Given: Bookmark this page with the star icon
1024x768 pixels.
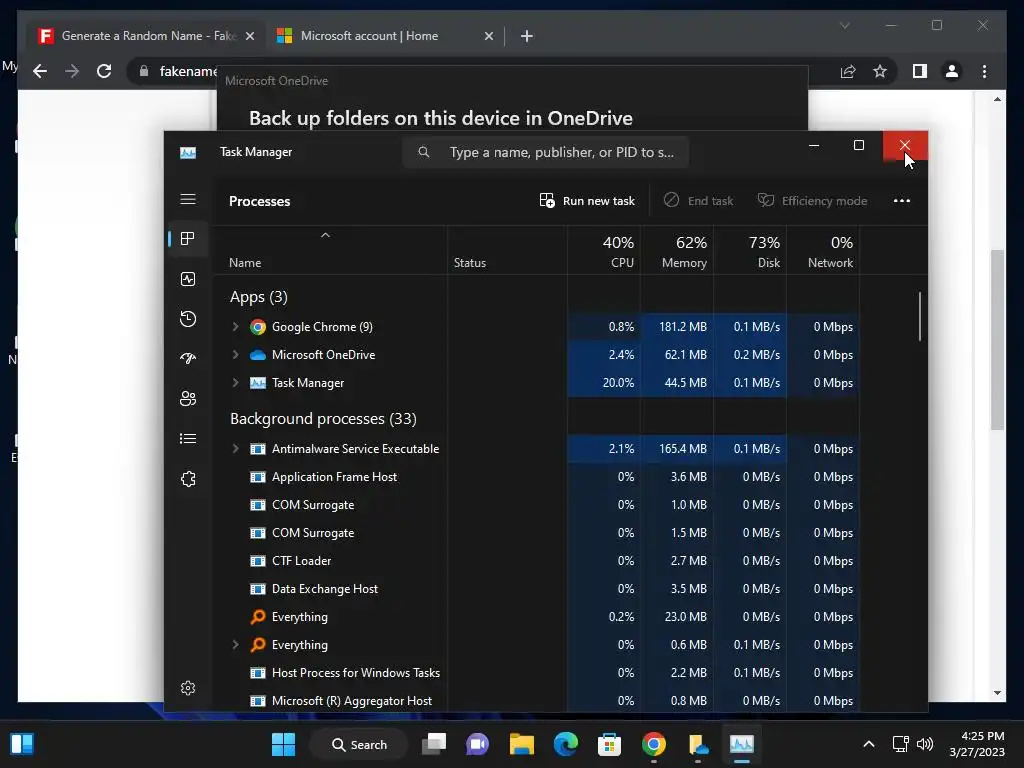Looking at the screenshot, I should tap(880, 71).
